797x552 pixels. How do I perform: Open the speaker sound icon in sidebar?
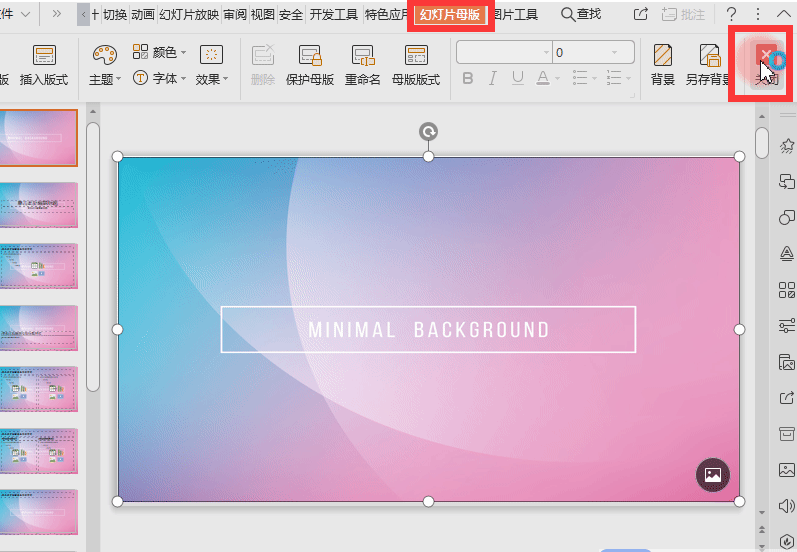coord(786,505)
